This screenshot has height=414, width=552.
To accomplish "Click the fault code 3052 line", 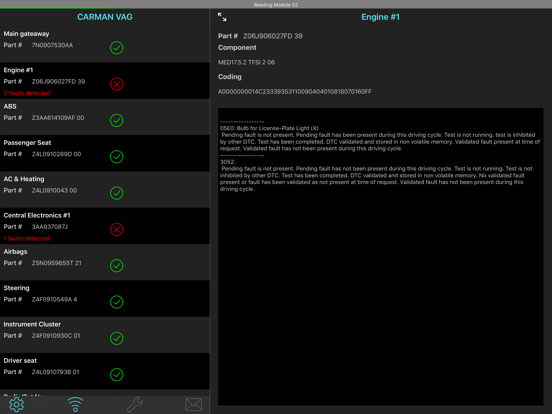I will tap(227, 162).
